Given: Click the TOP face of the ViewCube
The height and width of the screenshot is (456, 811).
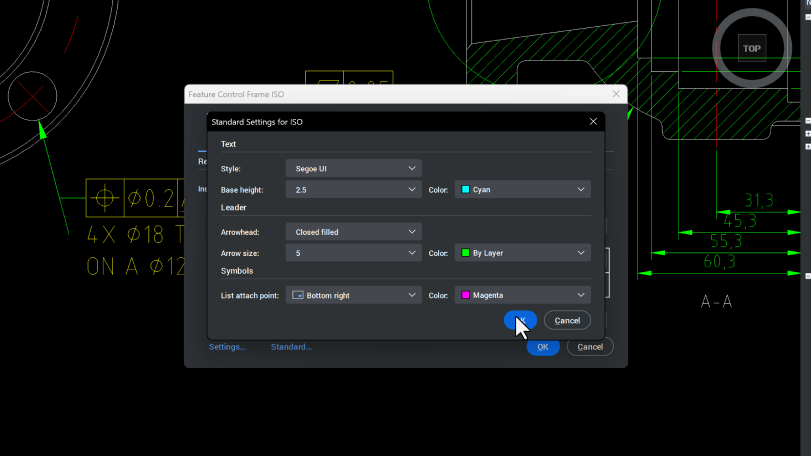Looking at the screenshot, I should pos(752,49).
